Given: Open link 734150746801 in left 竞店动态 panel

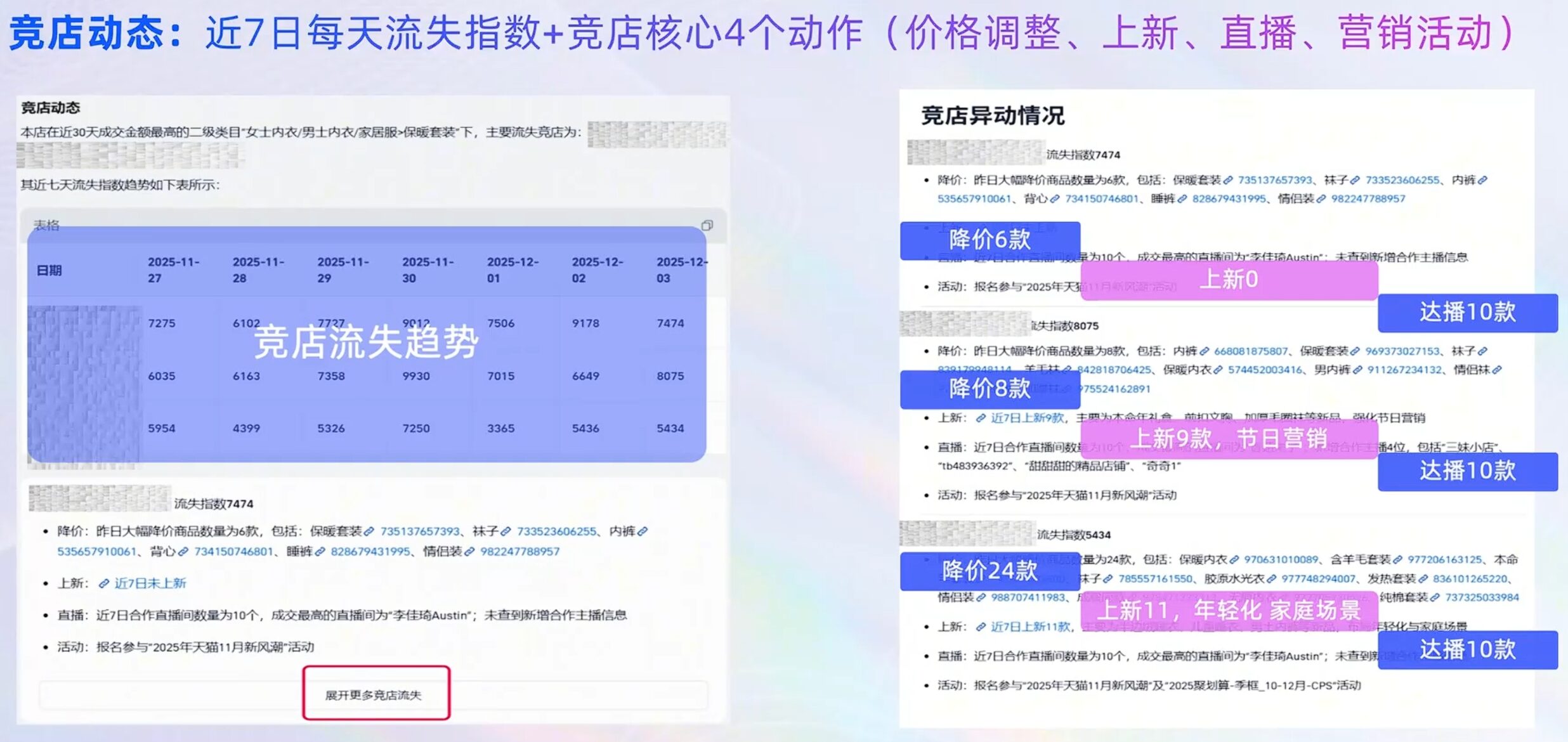Looking at the screenshot, I should click(x=233, y=552).
